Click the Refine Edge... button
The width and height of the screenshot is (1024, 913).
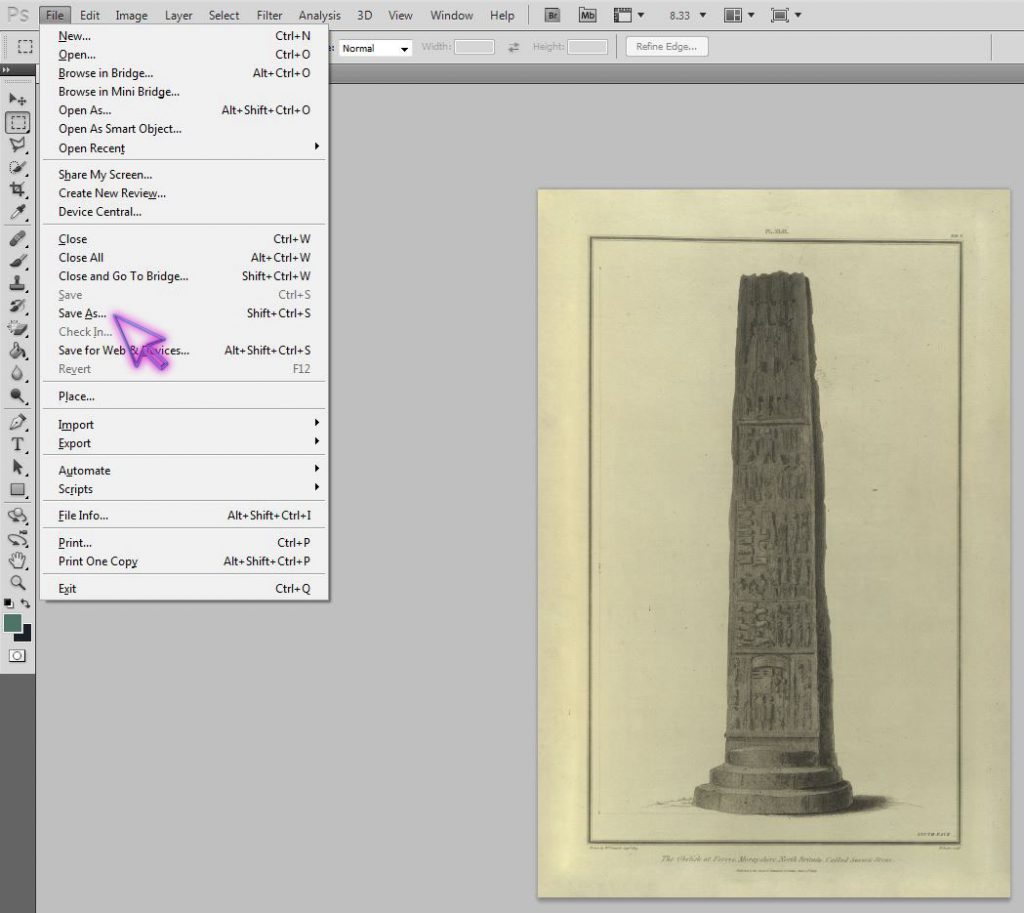tap(667, 47)
